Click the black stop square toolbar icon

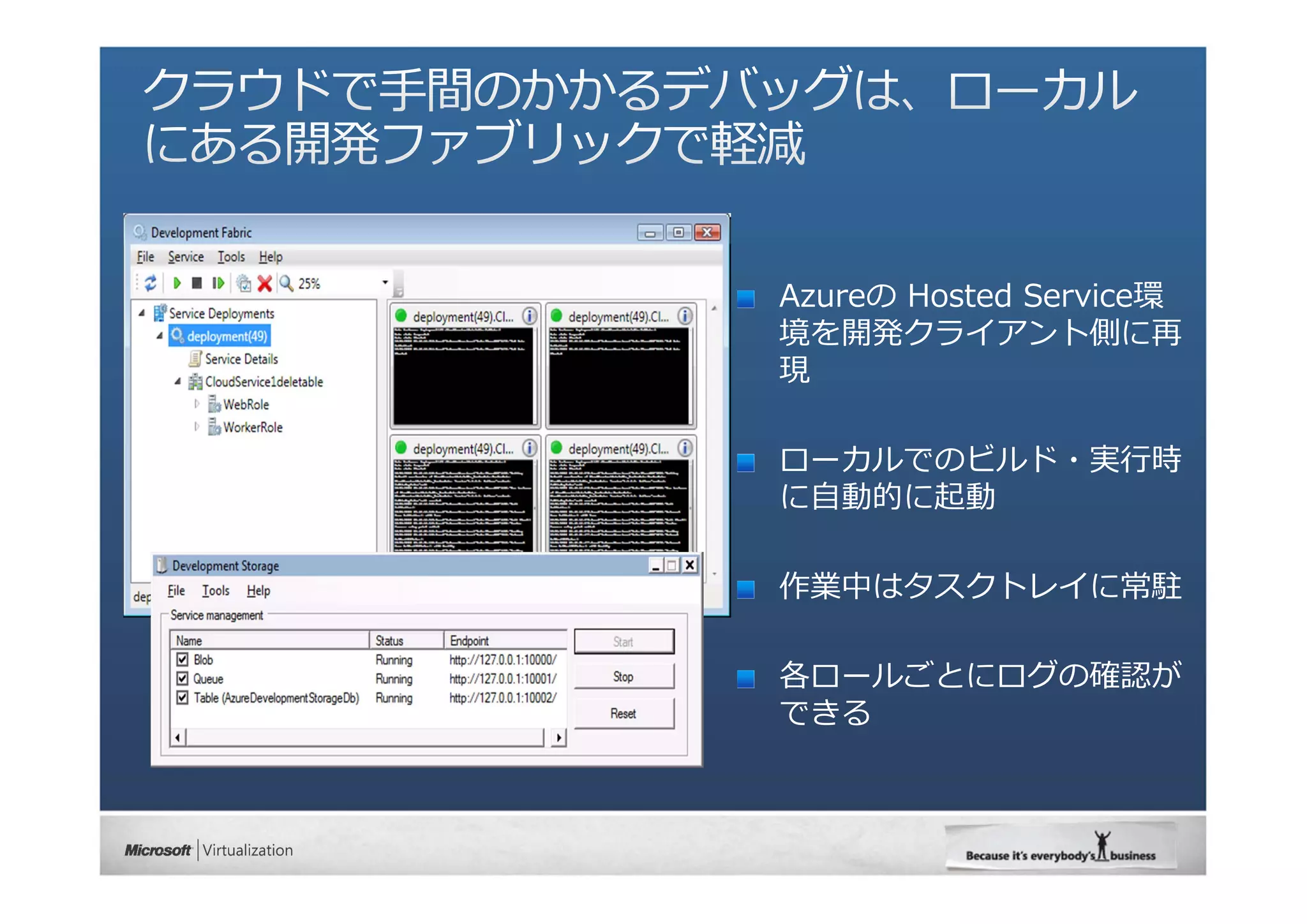click(x=197, y=283)
